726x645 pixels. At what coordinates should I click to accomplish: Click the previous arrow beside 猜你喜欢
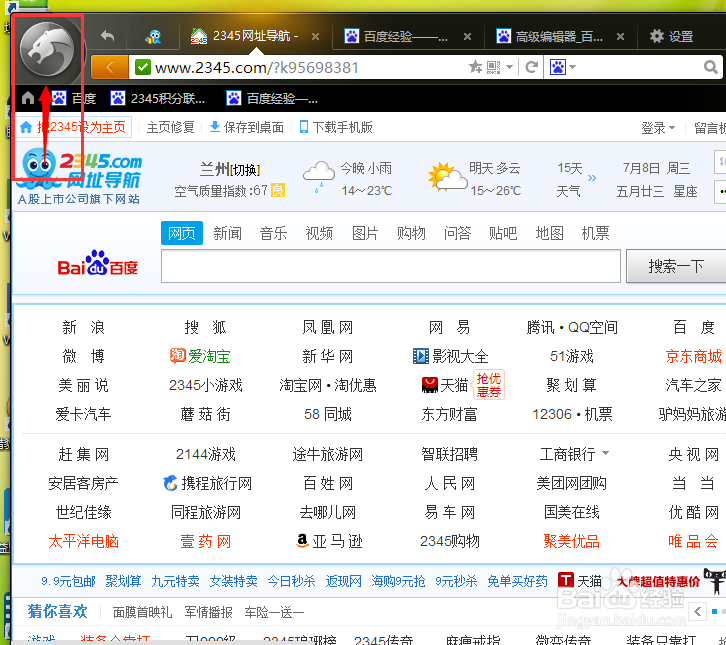(x=698, y=612)
